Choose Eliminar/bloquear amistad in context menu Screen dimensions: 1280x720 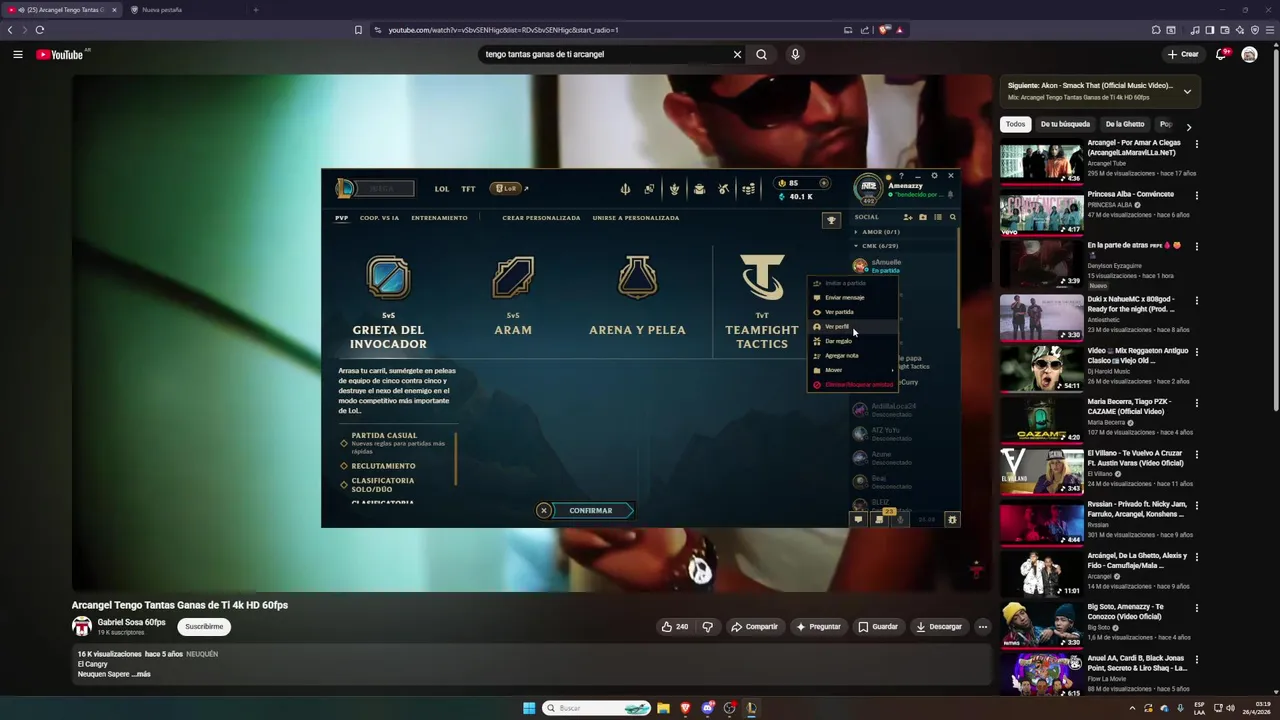tap(853, 385)
